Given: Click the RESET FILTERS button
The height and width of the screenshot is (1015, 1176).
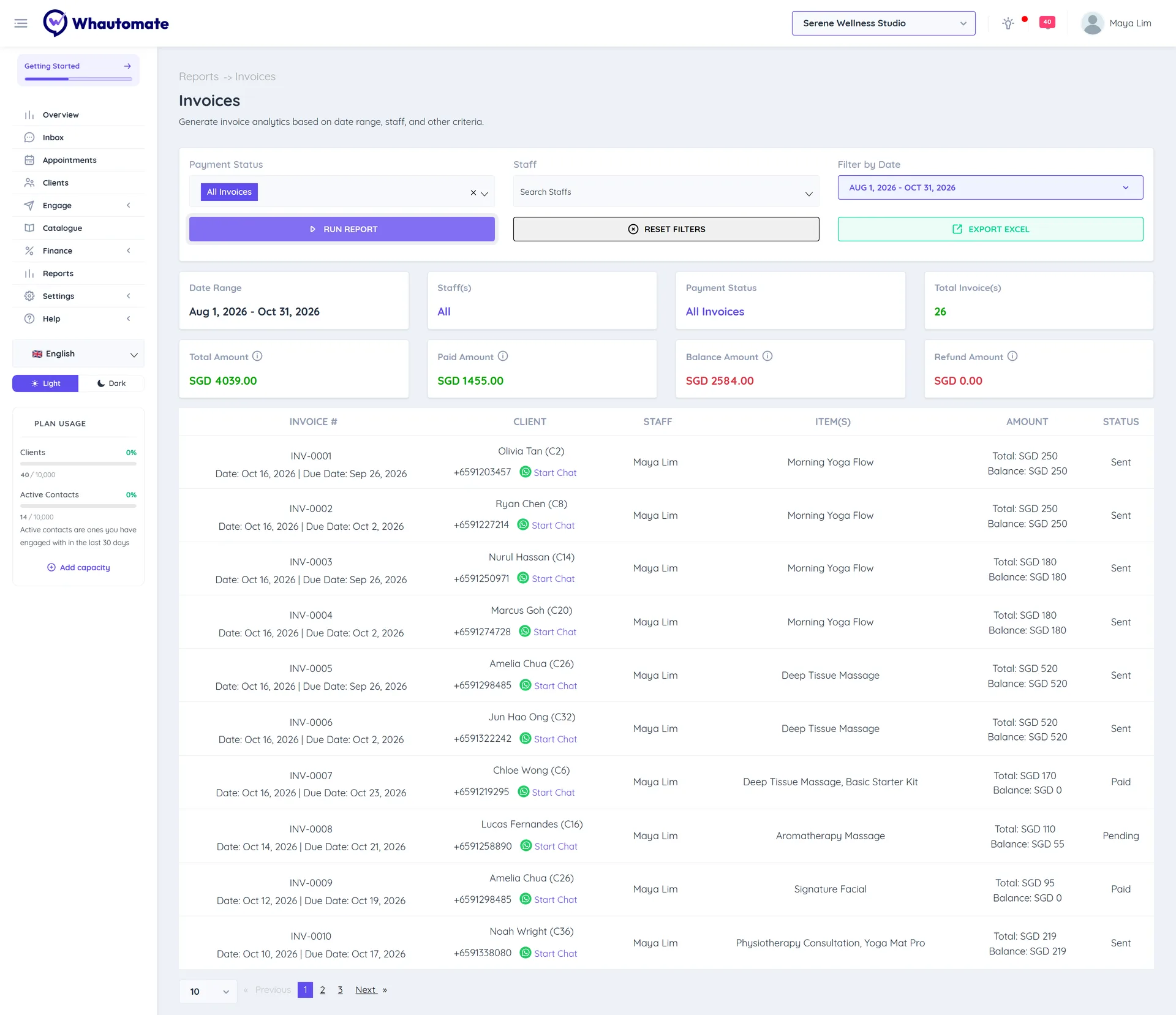Looking at the screenshot, I should tap(666, 229).
